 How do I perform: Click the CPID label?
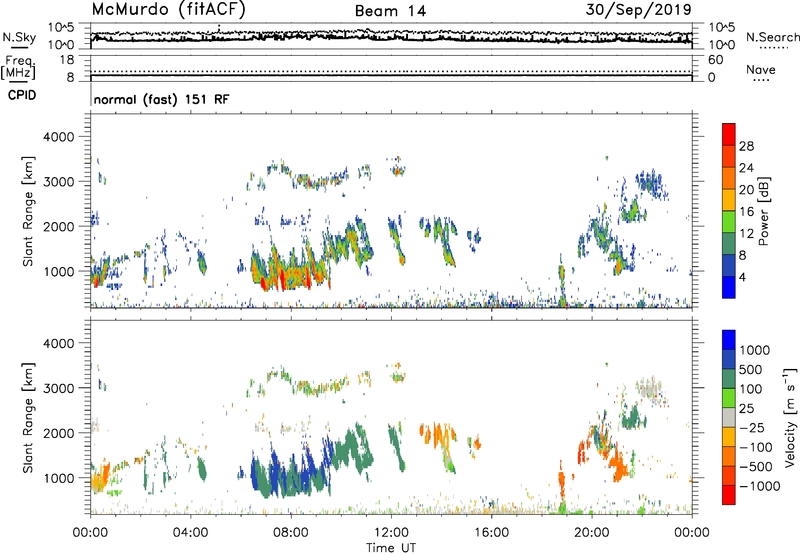tap(22, 95)
